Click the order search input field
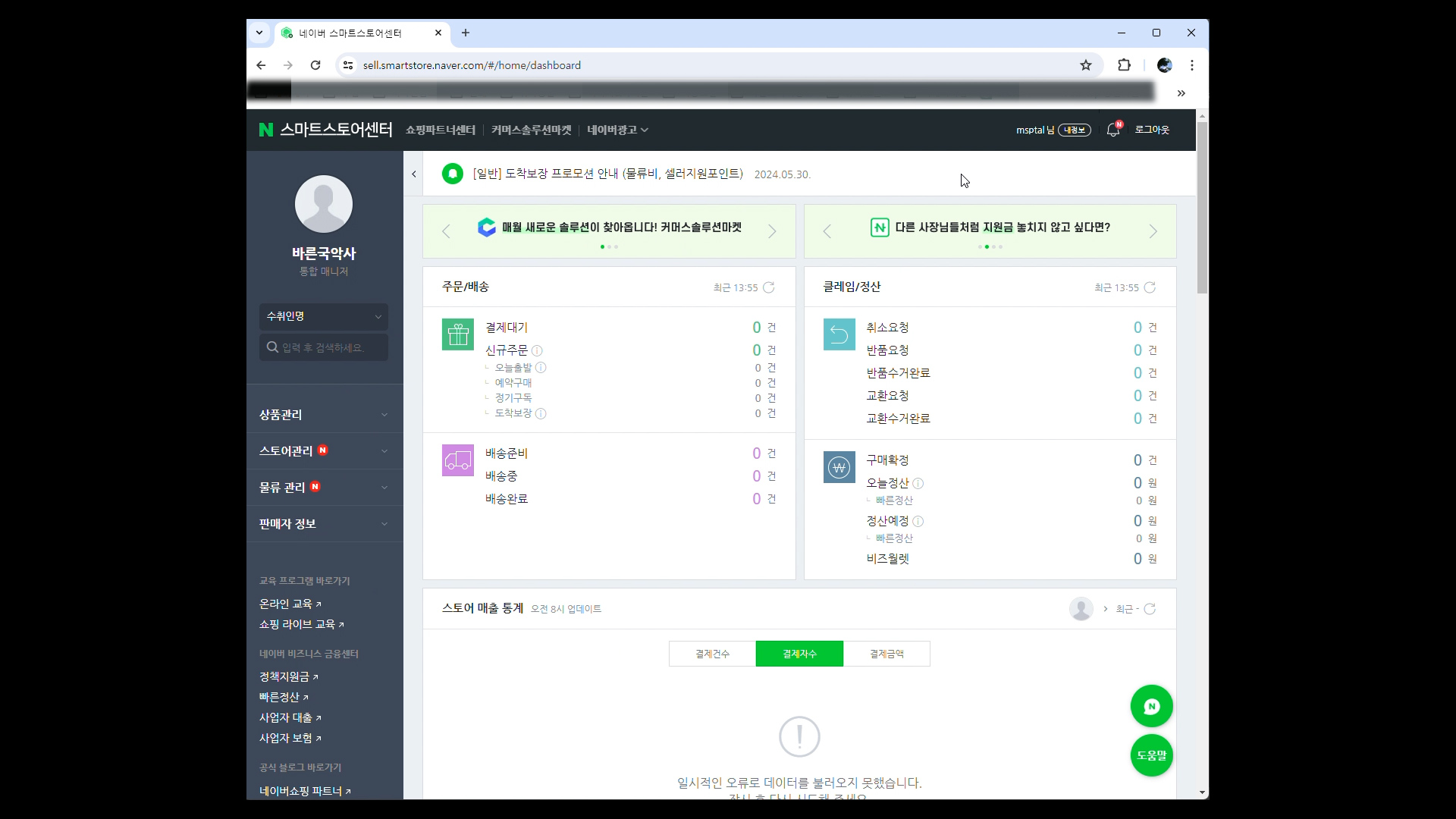Viewport: 1456px width, 819px height. pos(330,347)
